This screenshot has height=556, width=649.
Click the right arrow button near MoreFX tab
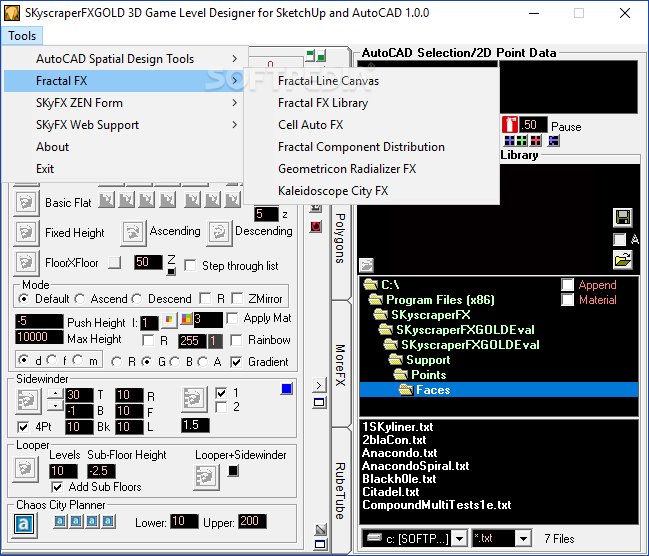319,385
